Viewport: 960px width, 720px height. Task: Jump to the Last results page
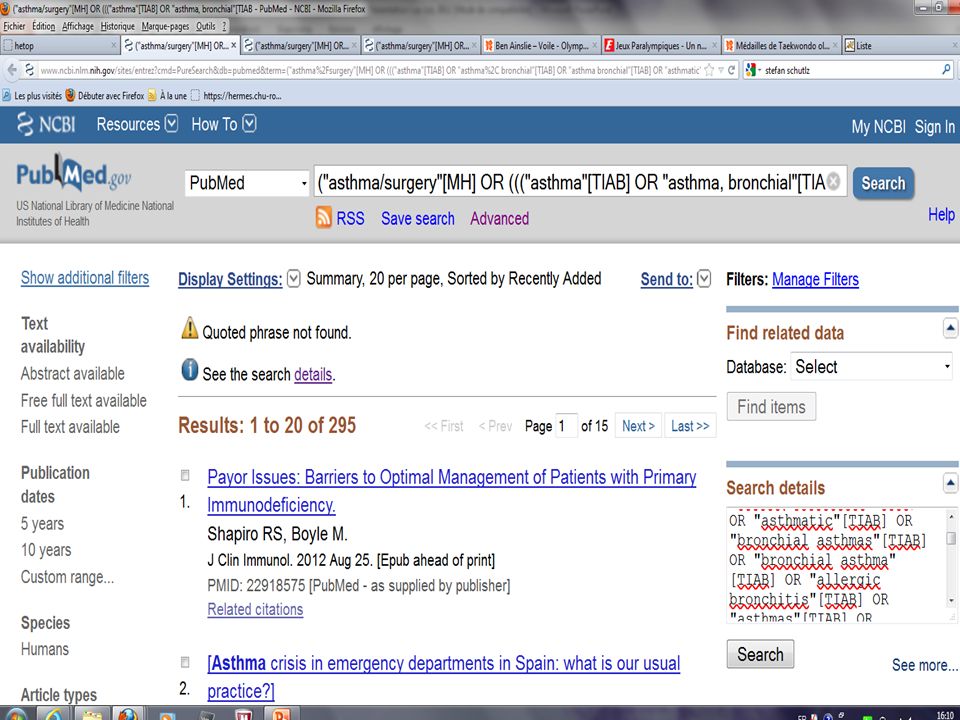click(x=690, y=426)
